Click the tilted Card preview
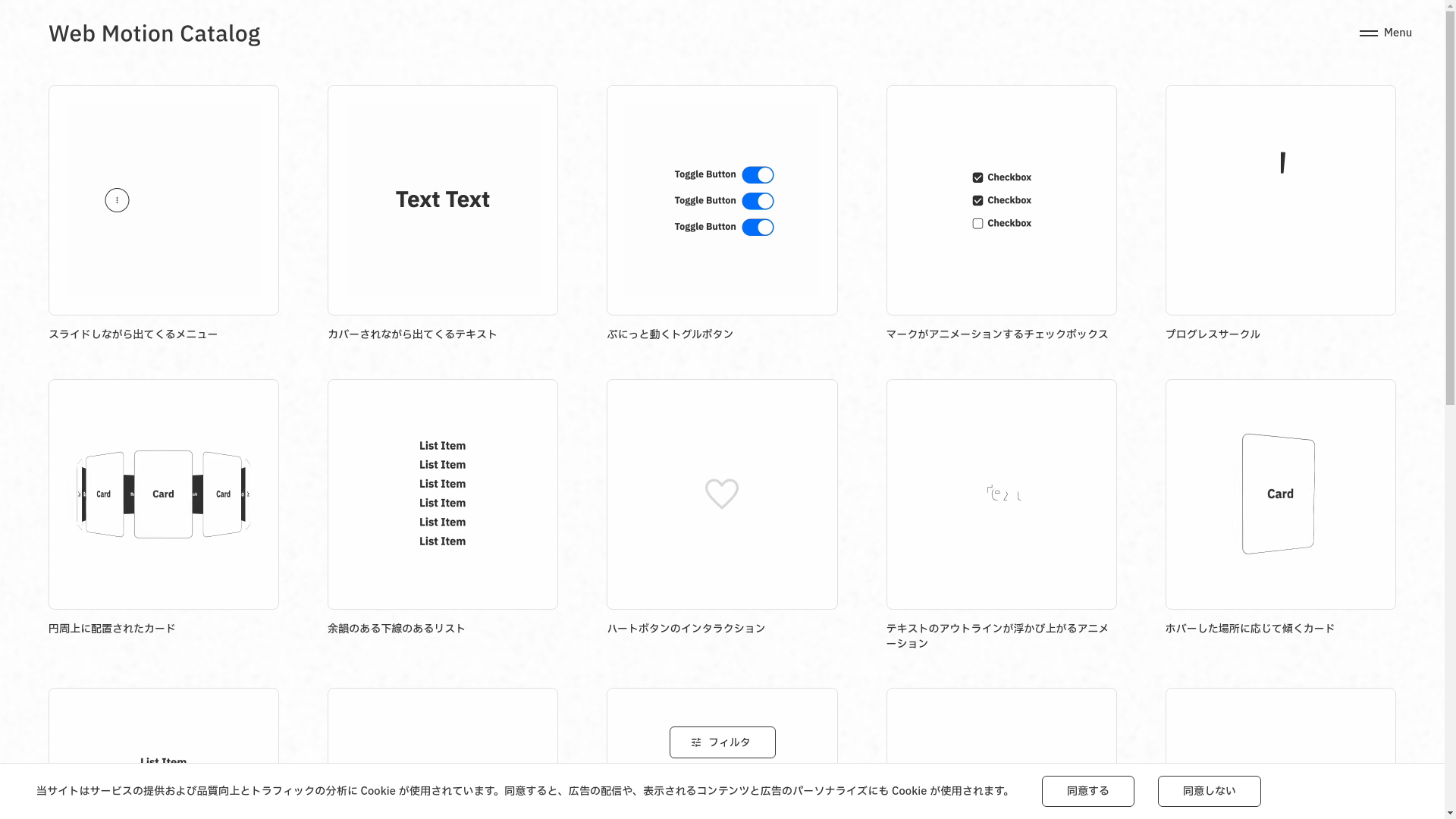The image size is (1456, 819). pos(1279,494)
